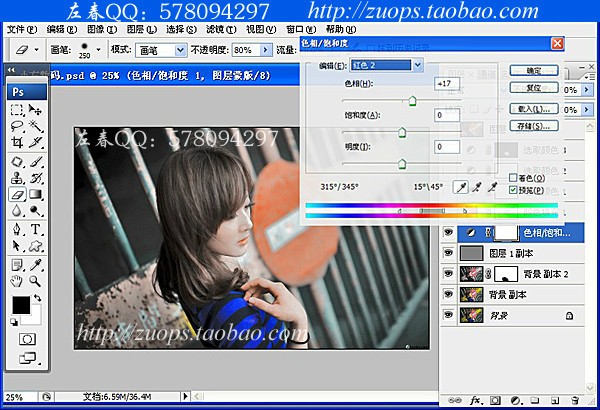Image resolution: width=600 pixels, height=410 pixels.
Task: Open the status bar info arrow
Action: [185, 397]
